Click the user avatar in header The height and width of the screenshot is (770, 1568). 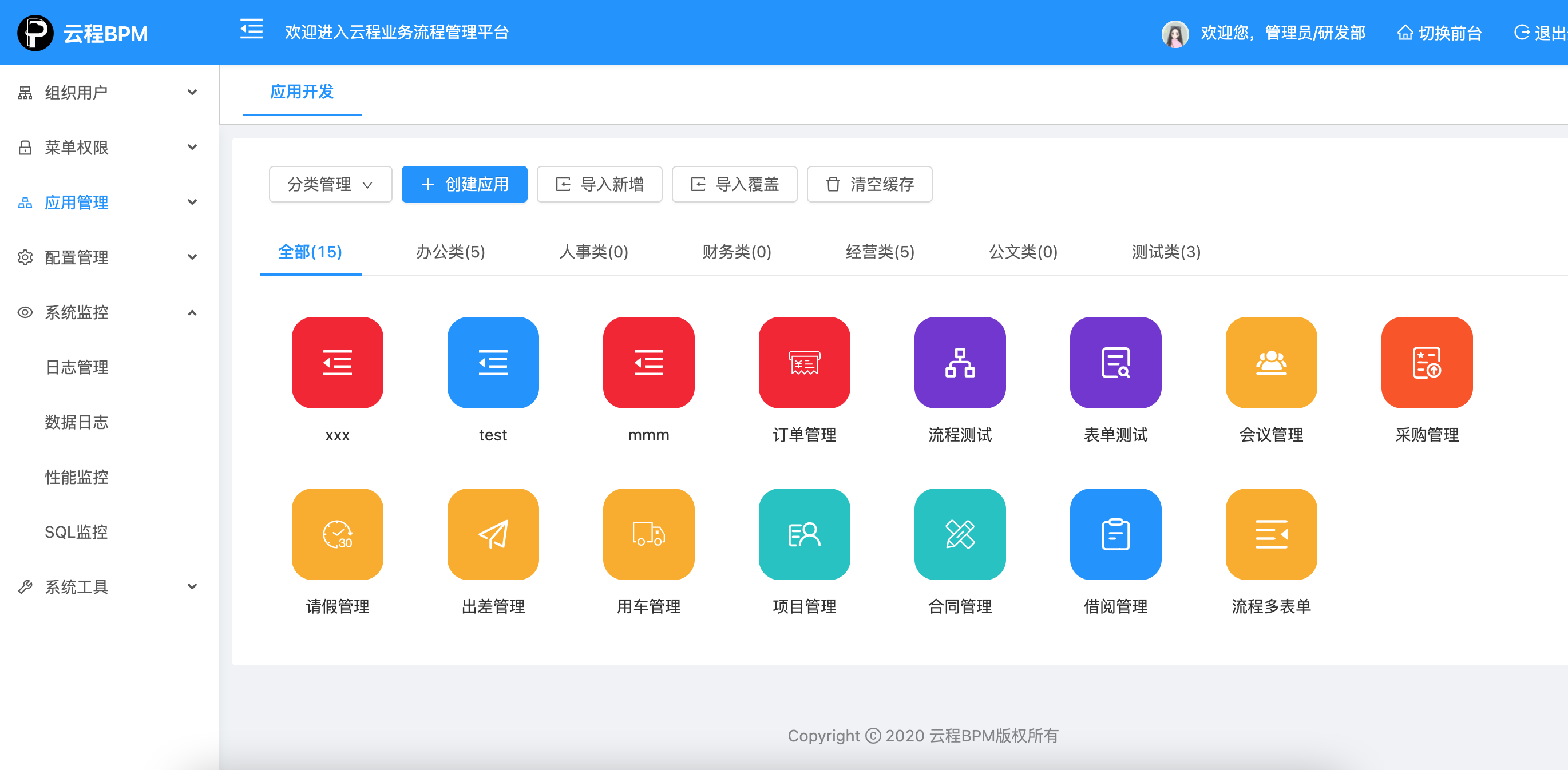click(1175, 33)
